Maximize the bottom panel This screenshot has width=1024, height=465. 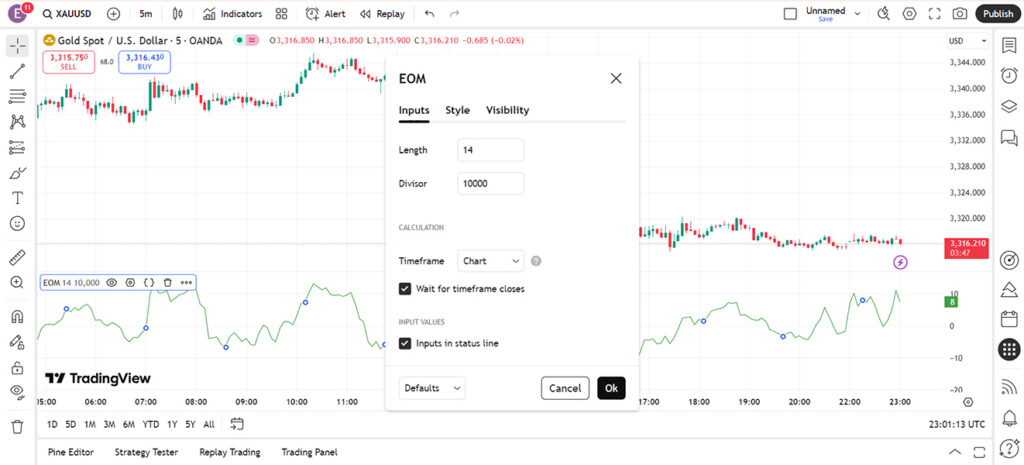[979, 452]
